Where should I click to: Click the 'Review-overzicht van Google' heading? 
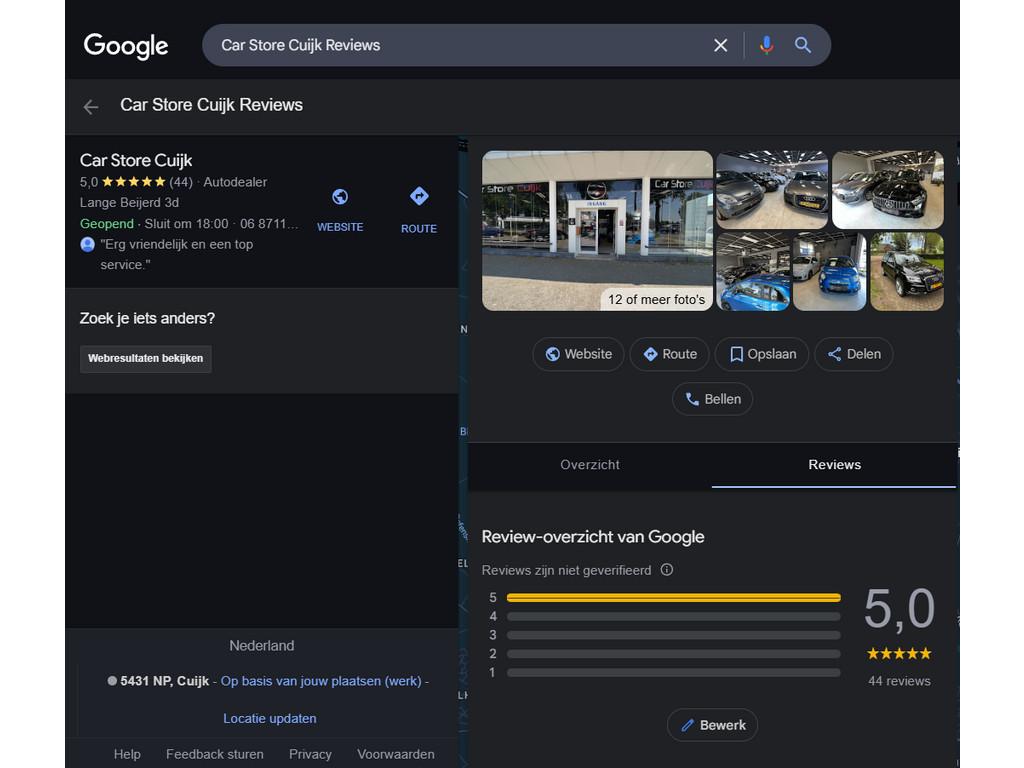coord(593,537)
